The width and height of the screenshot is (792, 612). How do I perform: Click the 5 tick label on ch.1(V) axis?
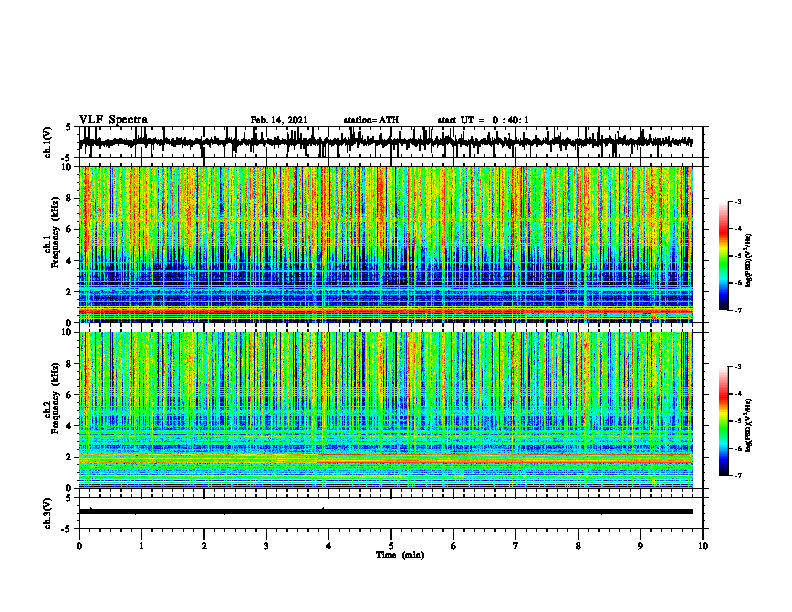pos(70,128)
